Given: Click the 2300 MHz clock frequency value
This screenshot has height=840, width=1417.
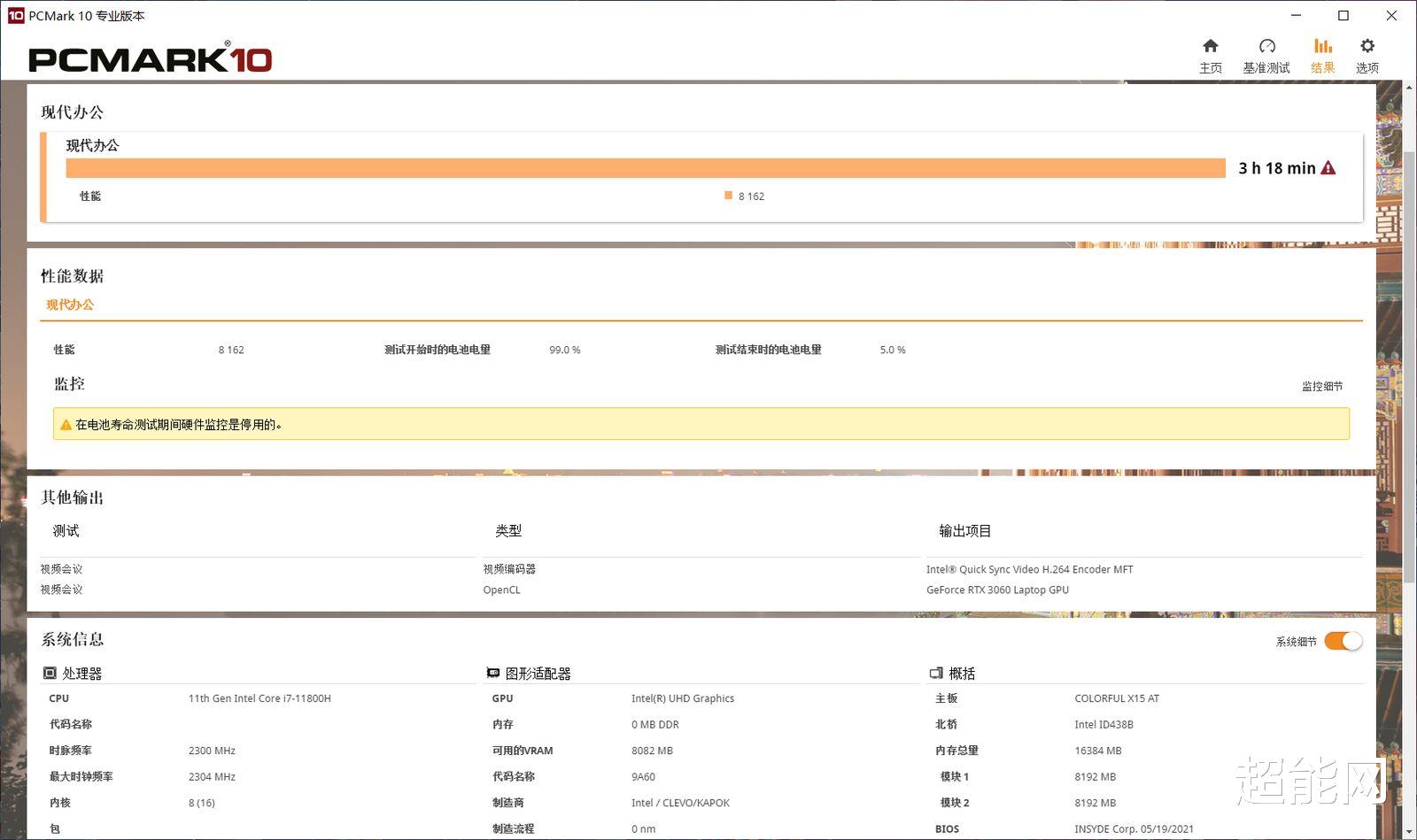Looking at the screenshot, I should point(212,751).
